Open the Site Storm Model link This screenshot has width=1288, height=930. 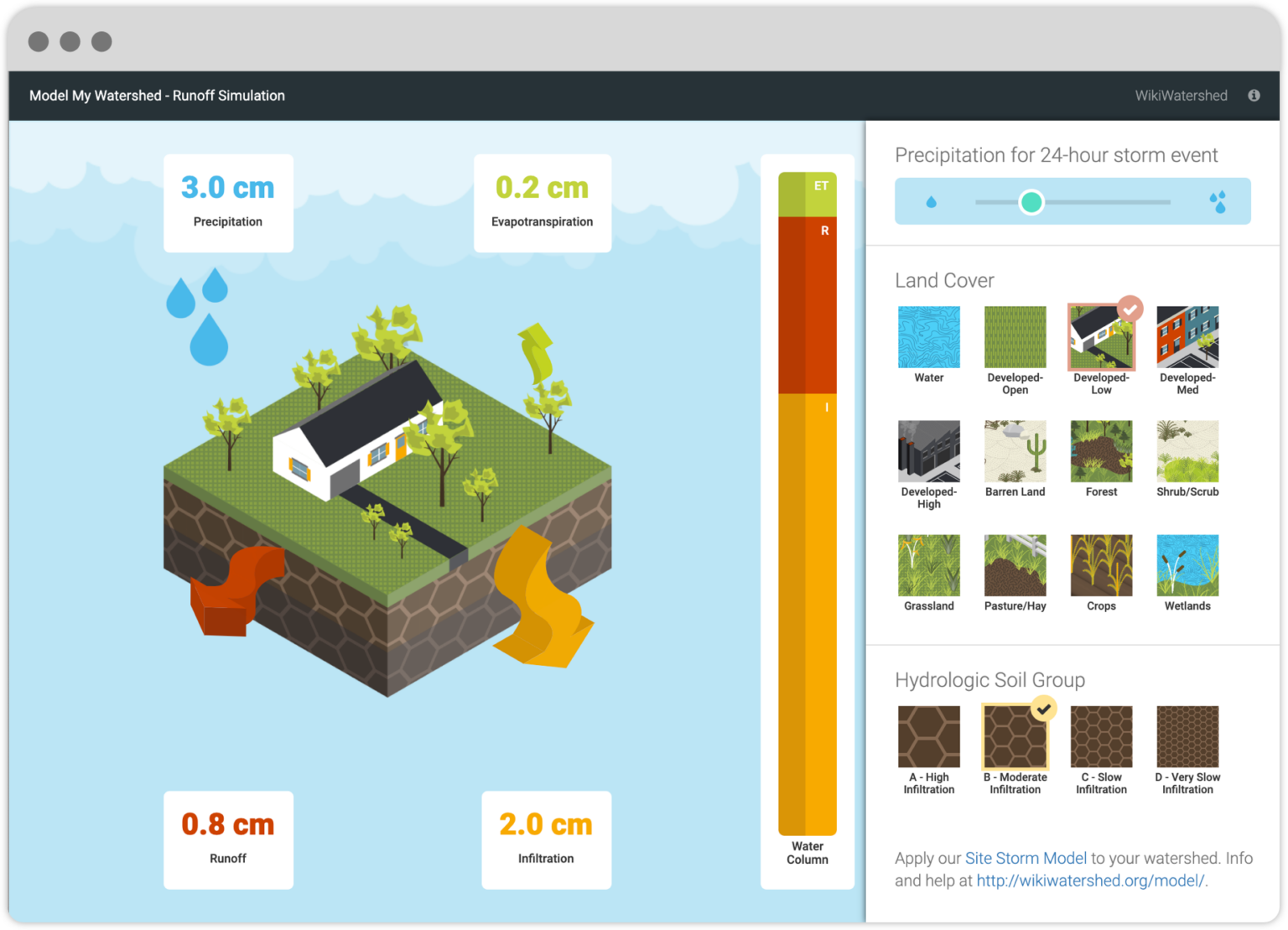pyautogui.click(x=1026, y=858)
